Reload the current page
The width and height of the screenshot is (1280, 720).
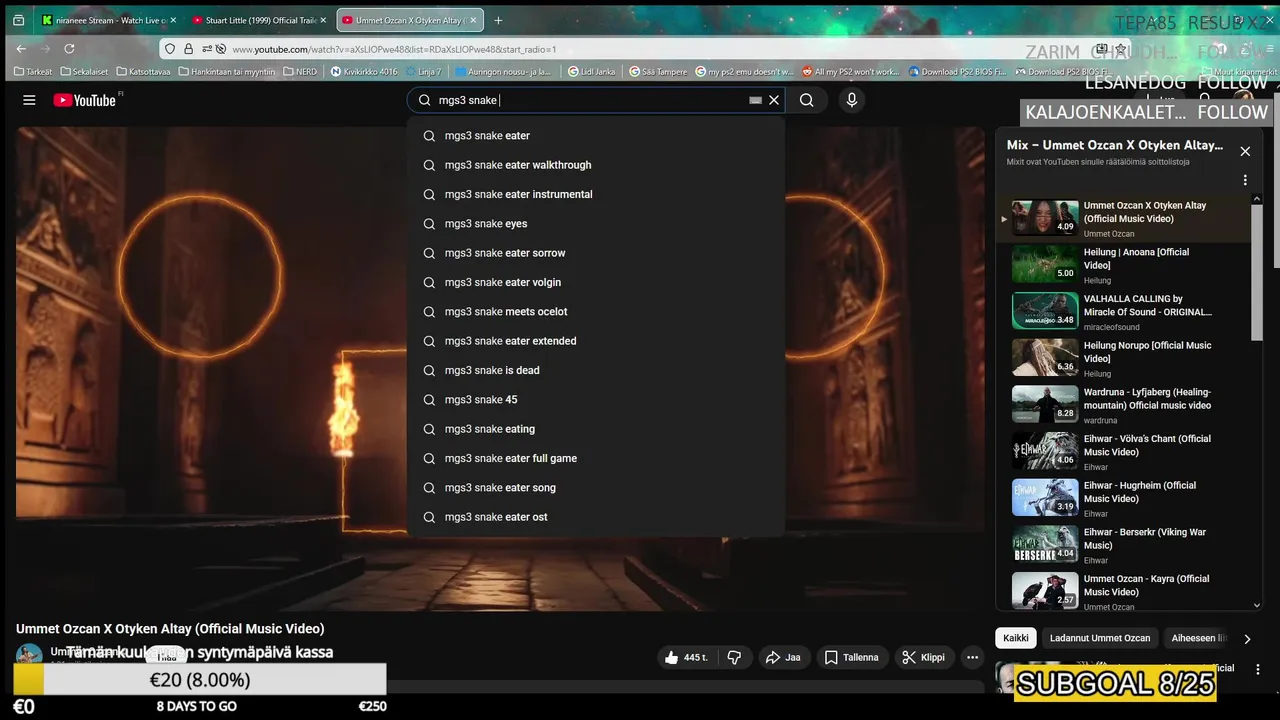pos(69,48)
